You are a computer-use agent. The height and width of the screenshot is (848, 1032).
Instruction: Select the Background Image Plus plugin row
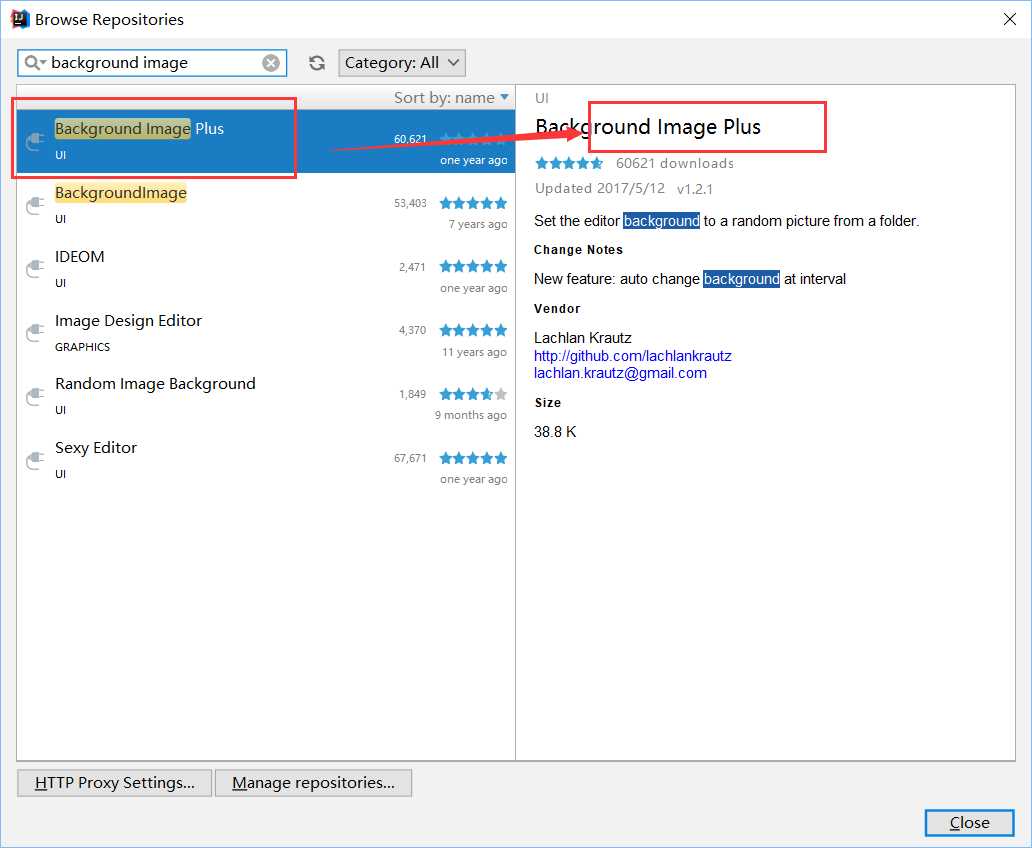coord(266,141)
